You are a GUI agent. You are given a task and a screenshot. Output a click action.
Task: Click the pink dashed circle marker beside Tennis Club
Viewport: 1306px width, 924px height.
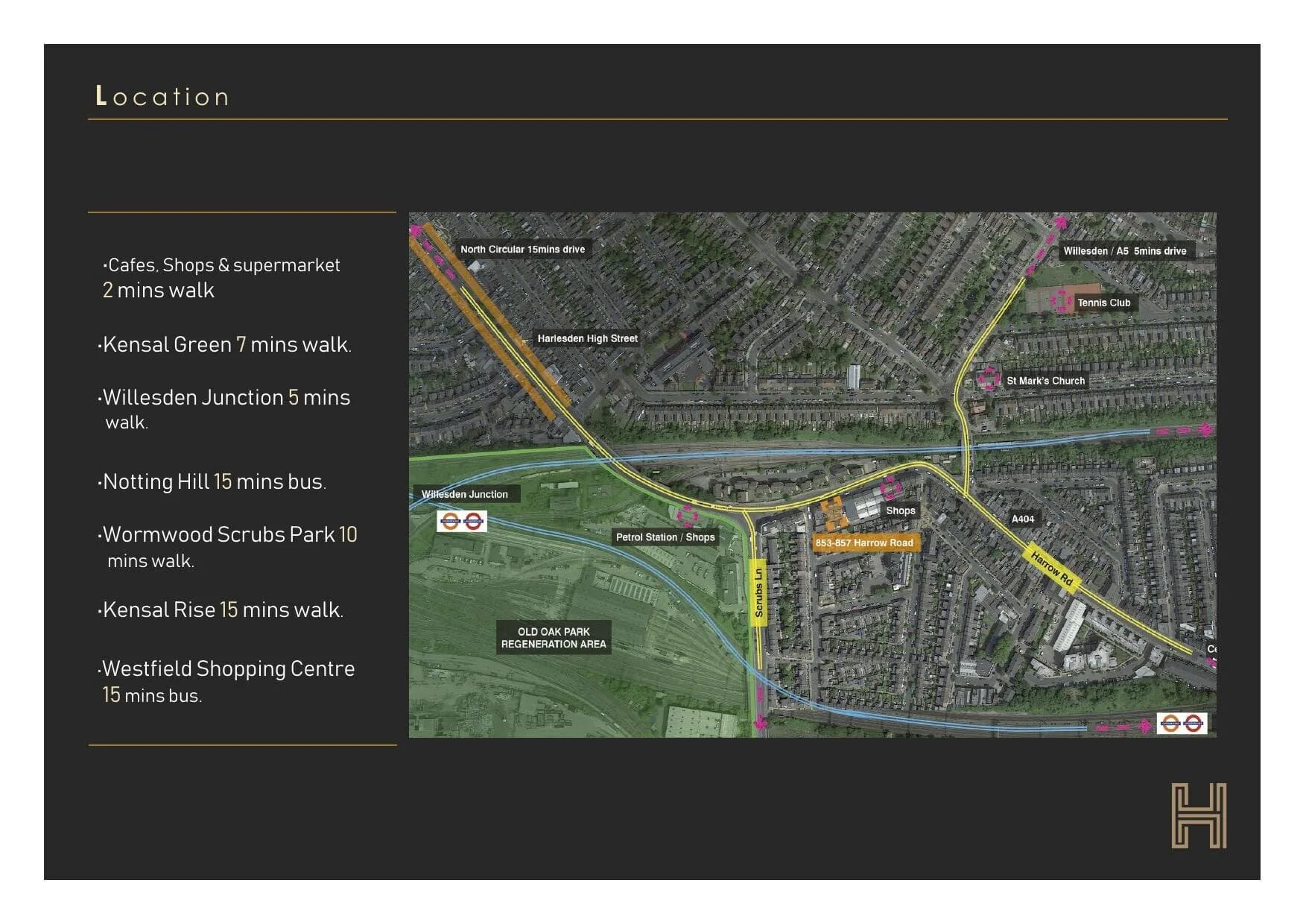[1062, 301]
